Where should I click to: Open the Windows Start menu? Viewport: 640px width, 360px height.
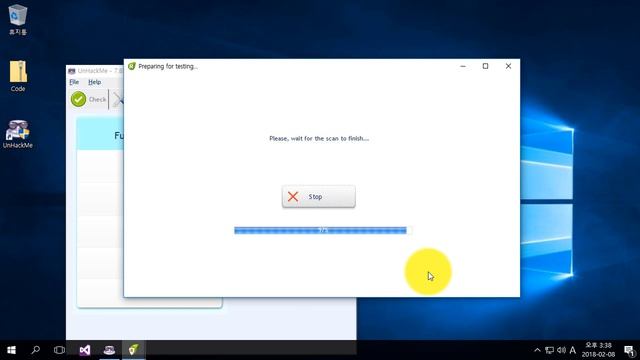click(11, 350)
